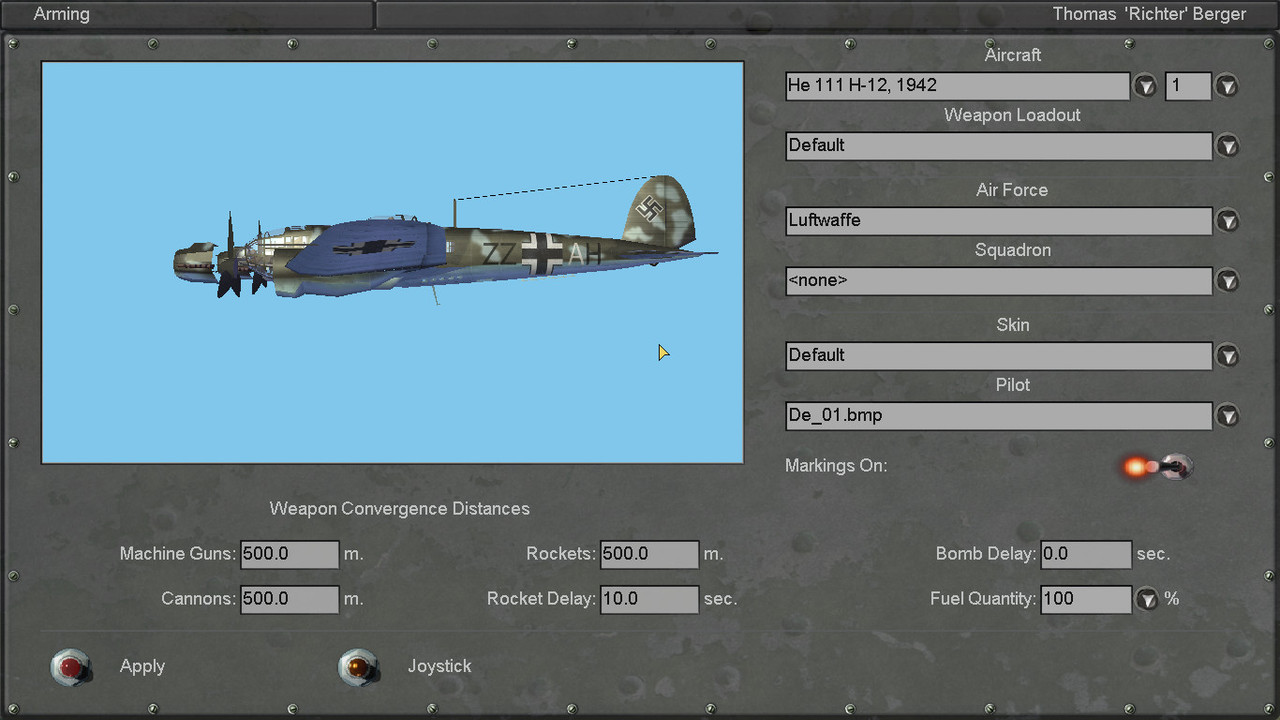Click the He 111 aircraft preview image
Screen dimensions: 1280x720
tap(392, 262)
